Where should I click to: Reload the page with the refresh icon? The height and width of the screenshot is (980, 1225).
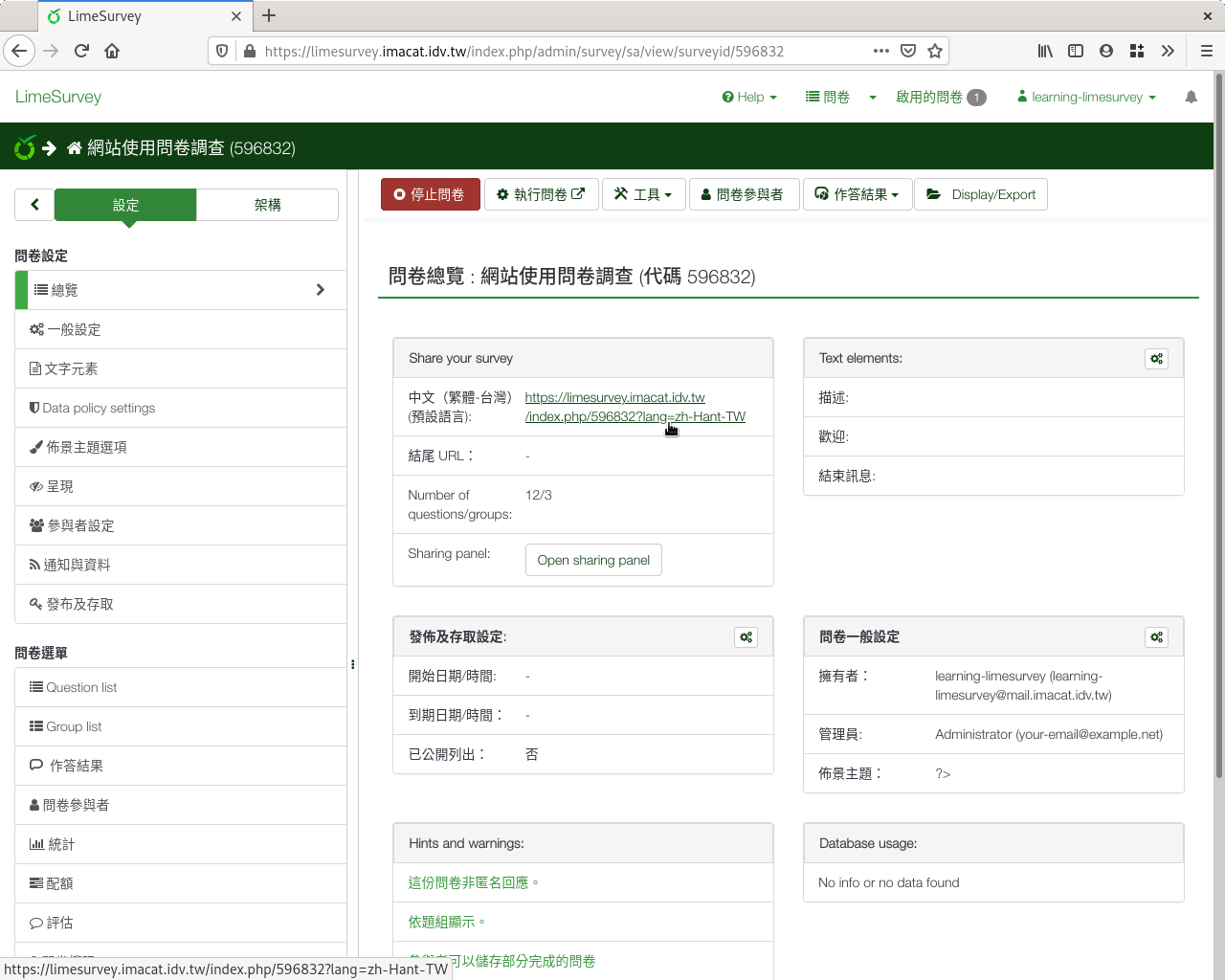point(81,51)
